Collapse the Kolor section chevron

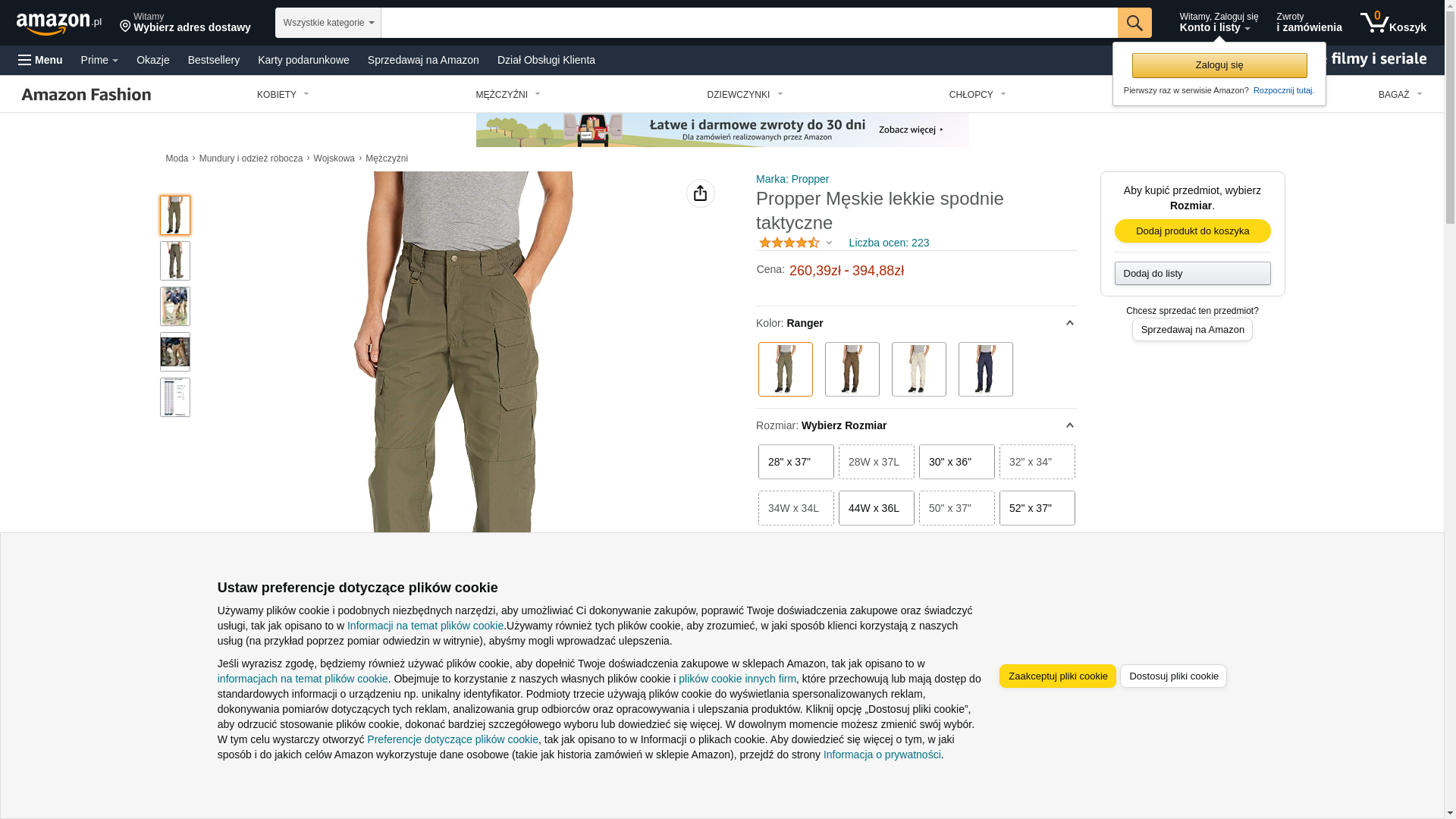[x=1070, y=323]
